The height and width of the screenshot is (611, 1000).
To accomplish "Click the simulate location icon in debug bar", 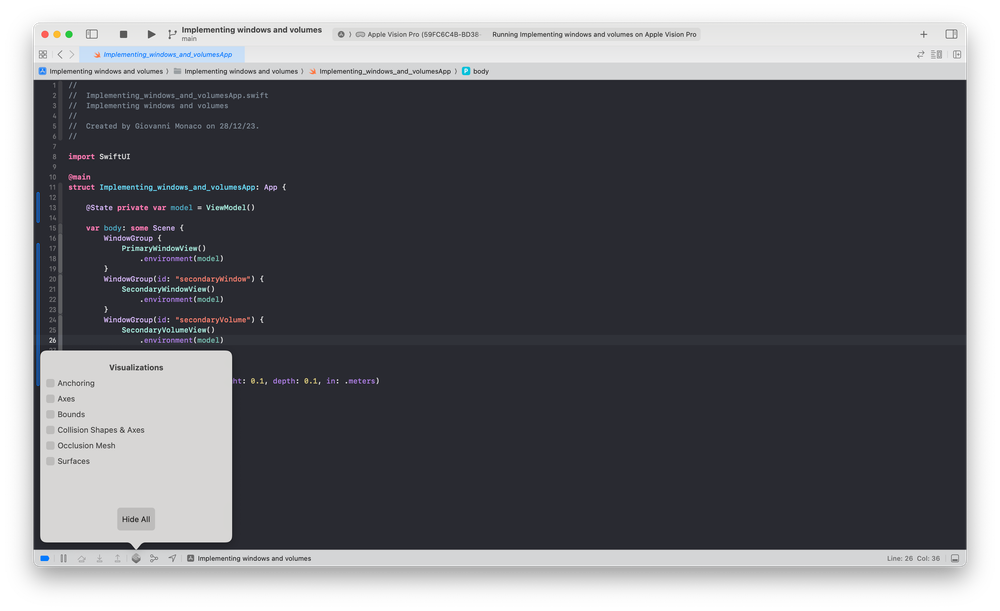I will pyautogui.click(x=172, y=558).
